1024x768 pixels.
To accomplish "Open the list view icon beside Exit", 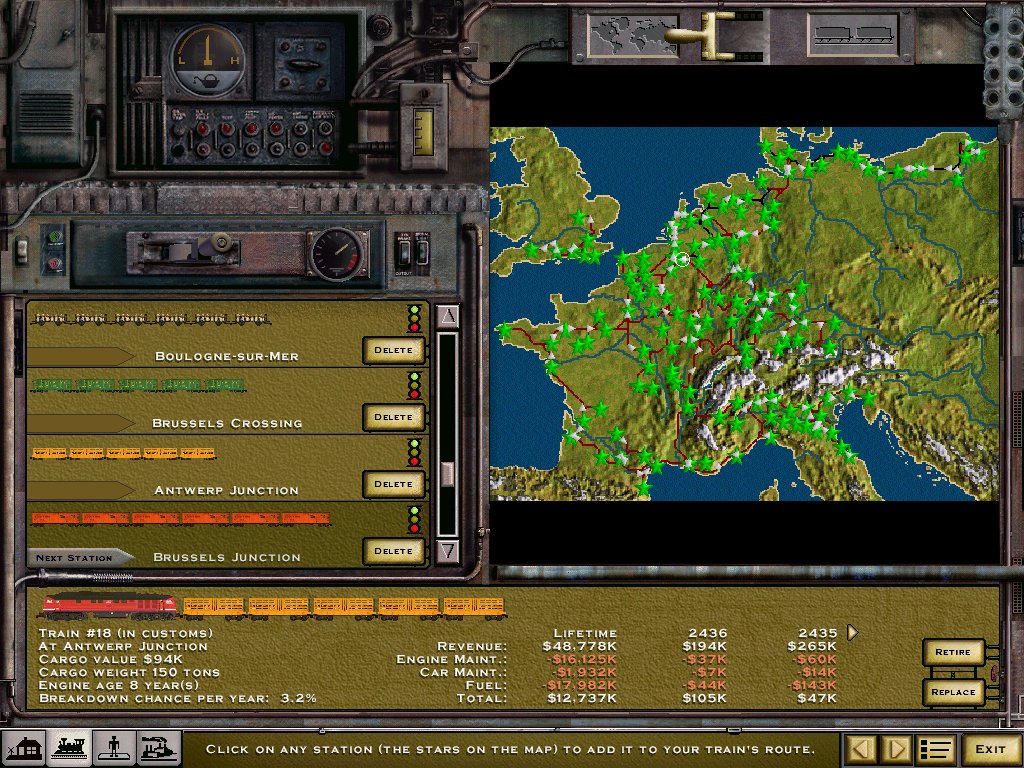I will point(934,749).
